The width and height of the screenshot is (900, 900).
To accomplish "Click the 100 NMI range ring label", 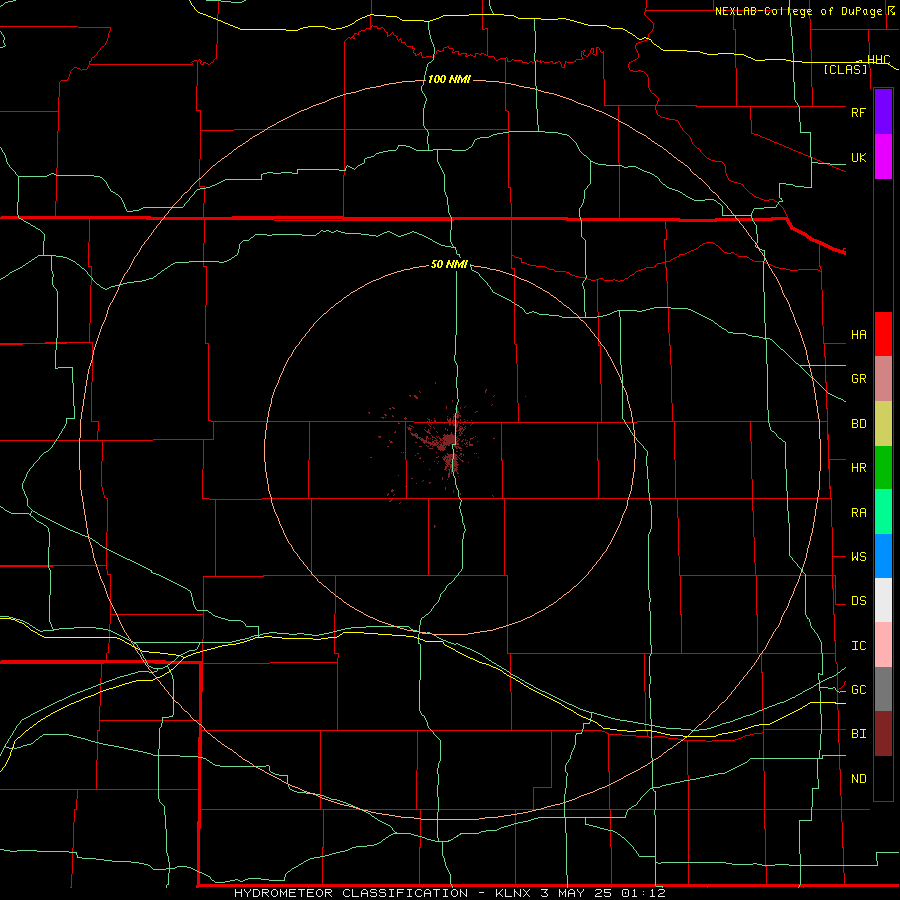I will 449,79.
